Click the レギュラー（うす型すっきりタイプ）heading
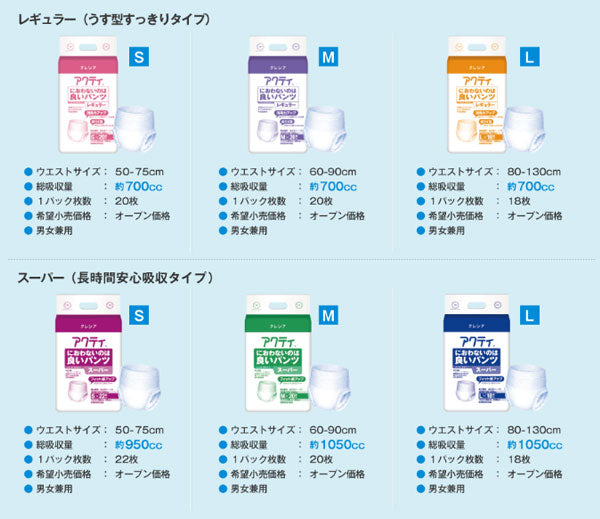This screenshot has width=600, height=519. [114, 19]
